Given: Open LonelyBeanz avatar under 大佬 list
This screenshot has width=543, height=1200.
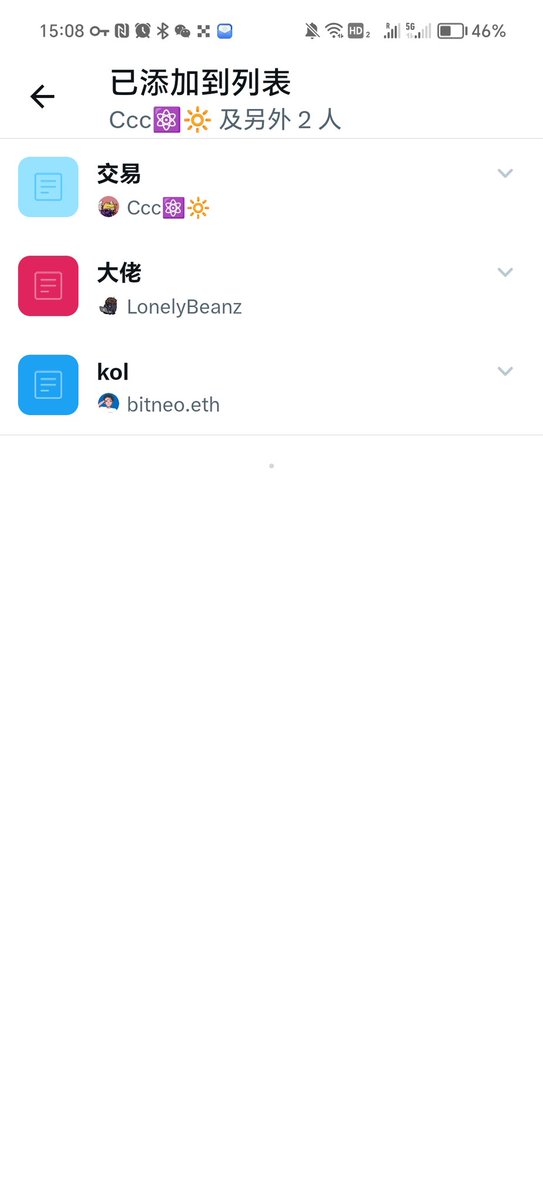Looking at the screenshot, I should click(108, 306).
